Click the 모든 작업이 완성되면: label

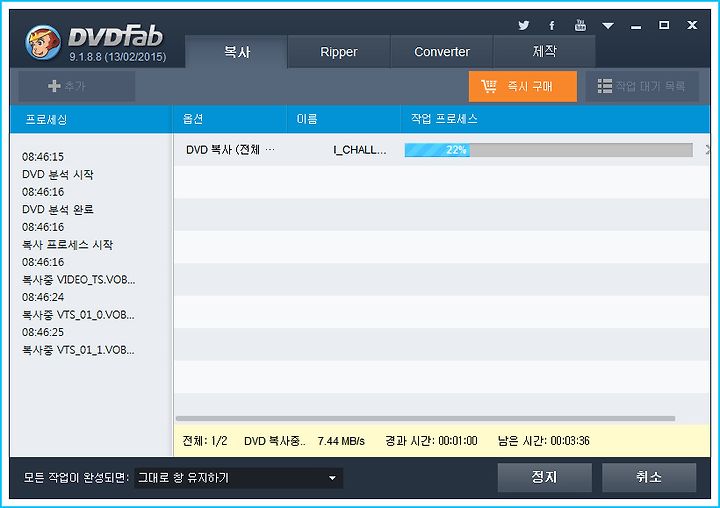point(76,478)
